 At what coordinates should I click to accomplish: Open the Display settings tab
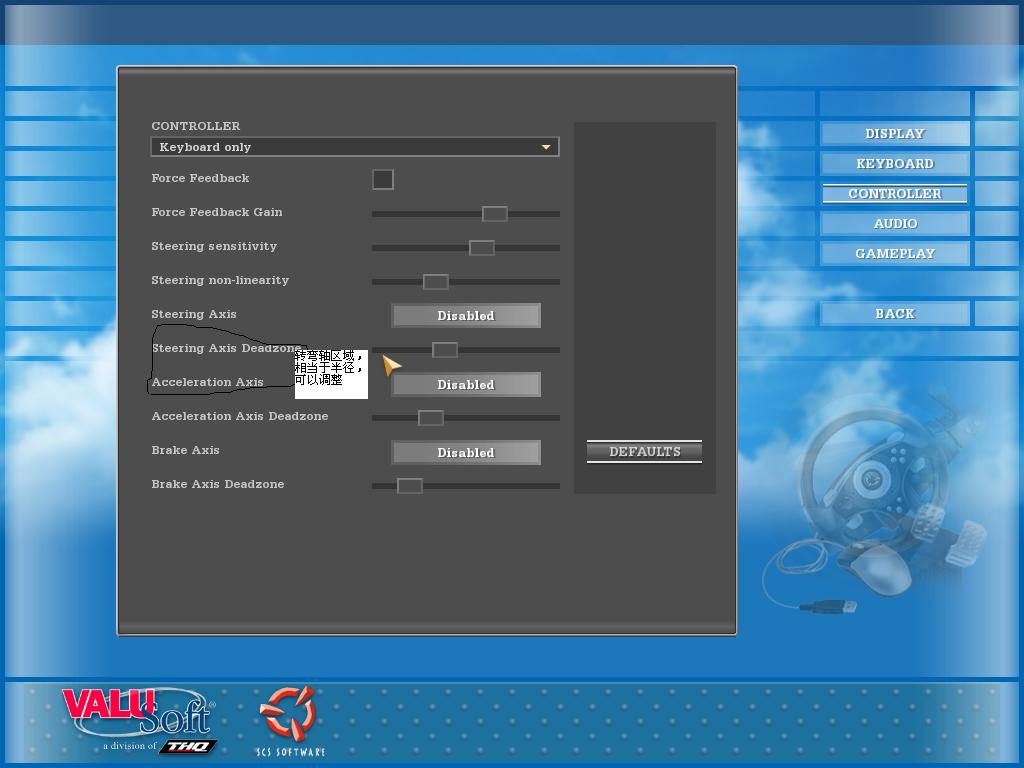click(x=894, y=134)
